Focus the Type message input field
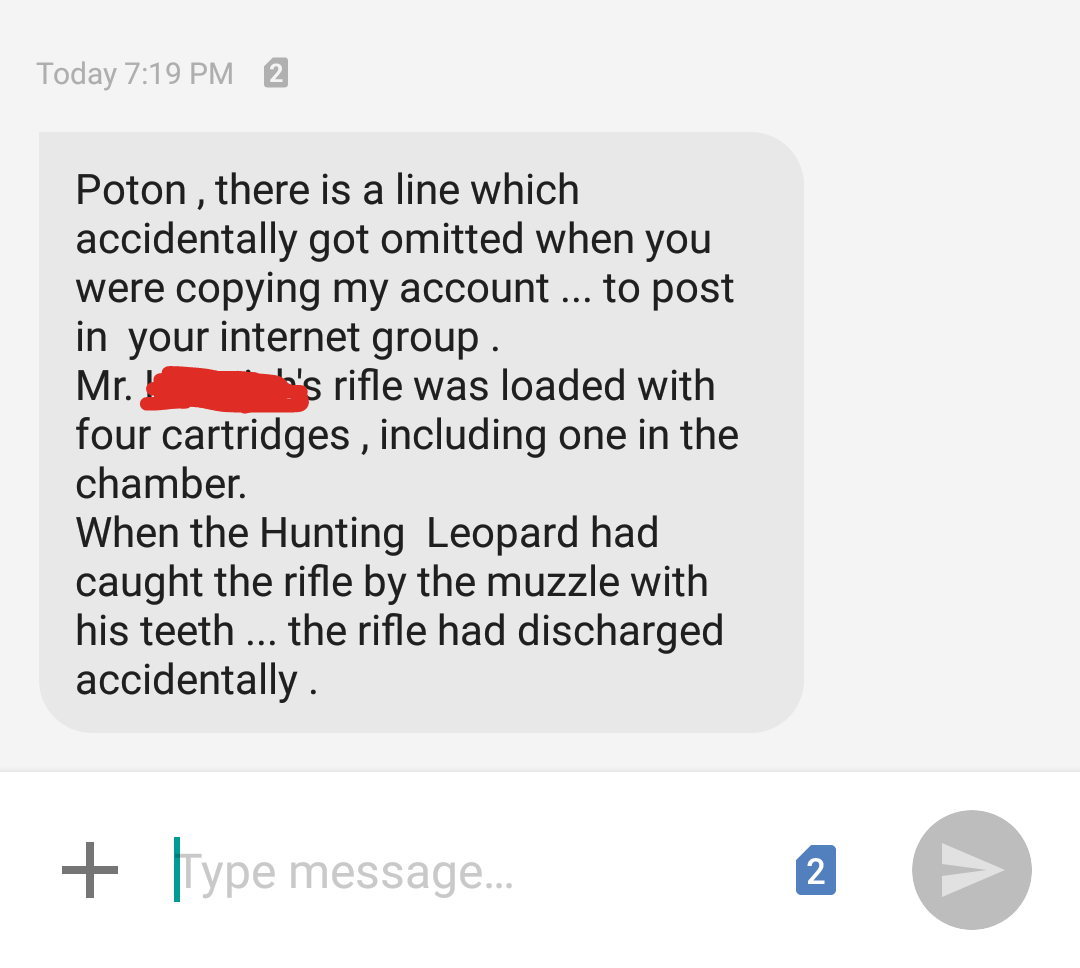The image size is (1080, 968). pyautogui.click(x=475, y=872)
